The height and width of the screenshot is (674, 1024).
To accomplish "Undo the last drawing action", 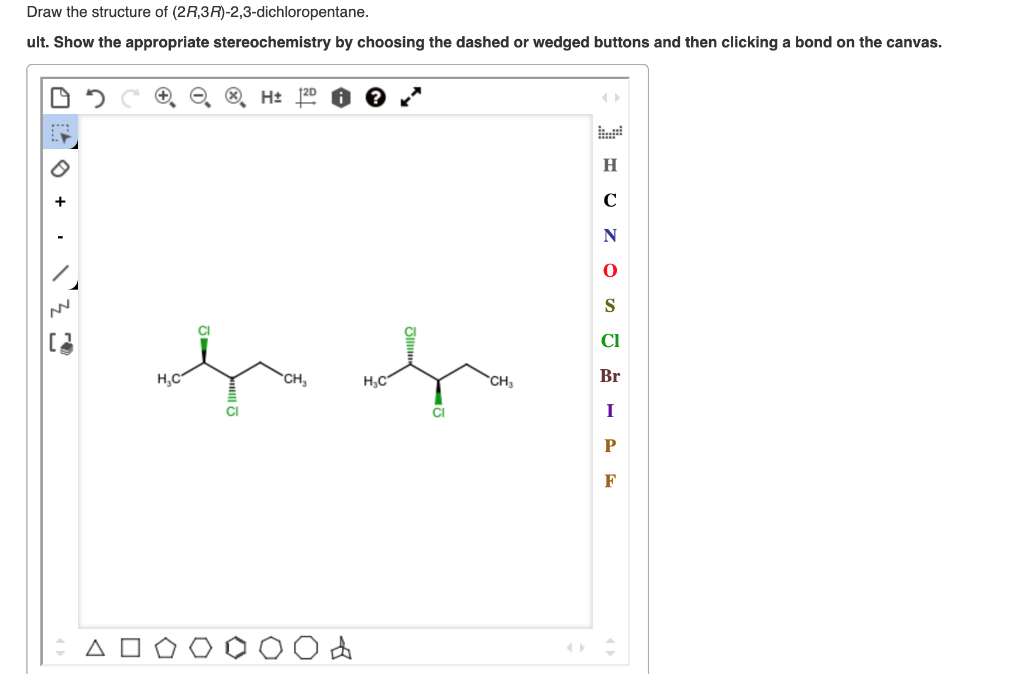I will point(95,97).
